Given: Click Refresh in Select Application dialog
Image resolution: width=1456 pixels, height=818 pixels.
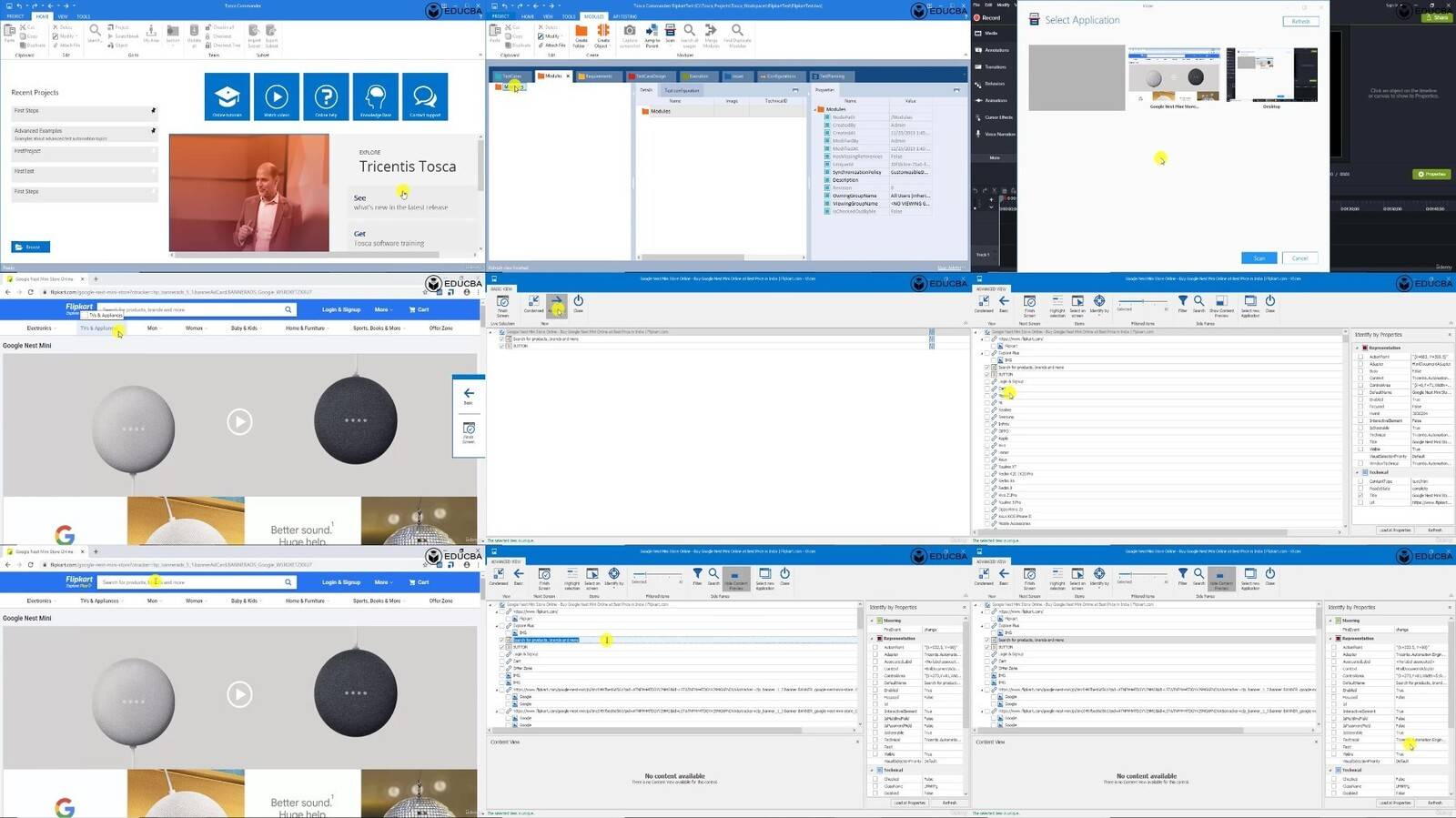Looking at the screenshot, I should (x=1300, y=21).
